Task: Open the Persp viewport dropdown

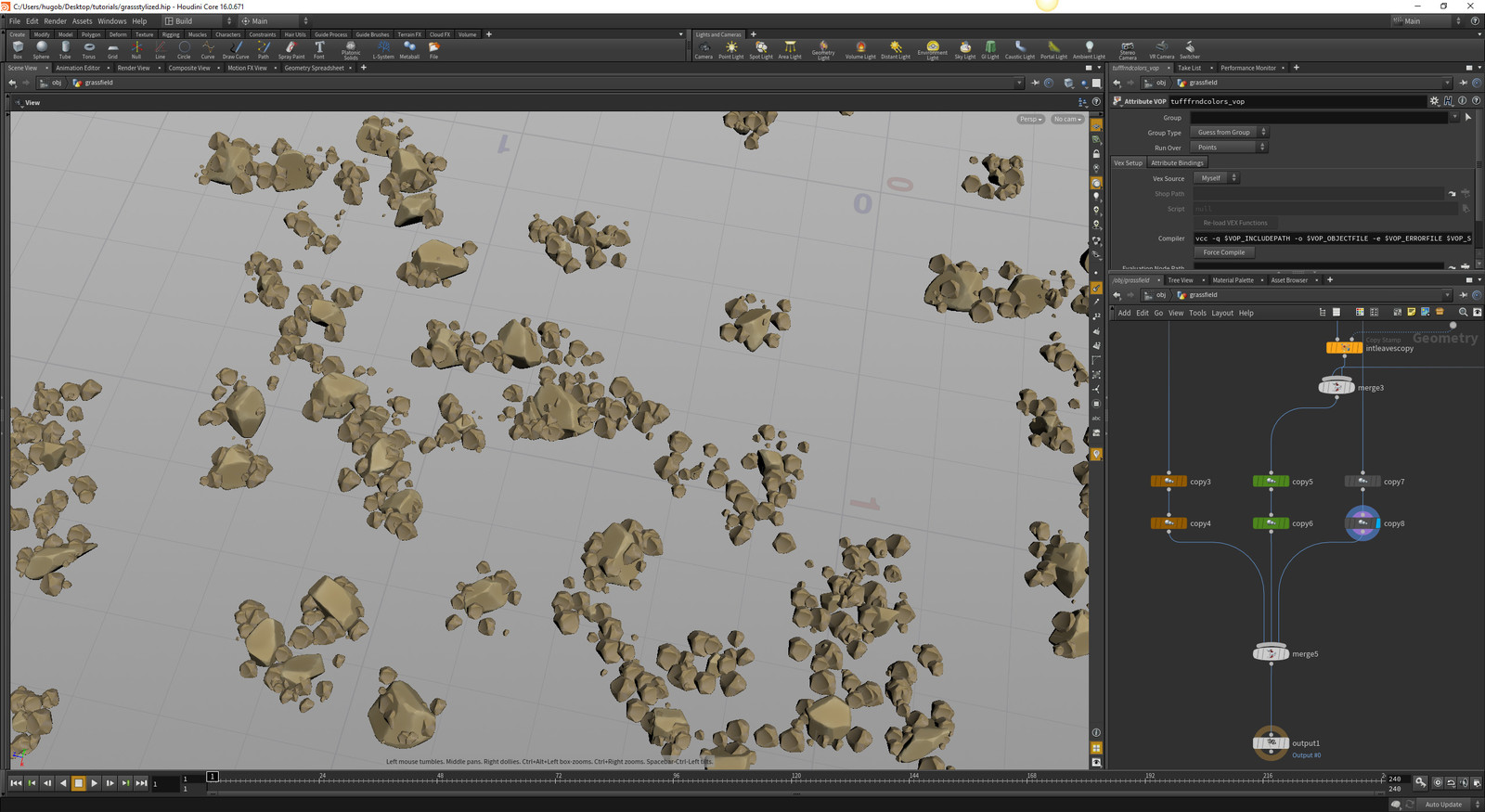Action: [1030, 119]
